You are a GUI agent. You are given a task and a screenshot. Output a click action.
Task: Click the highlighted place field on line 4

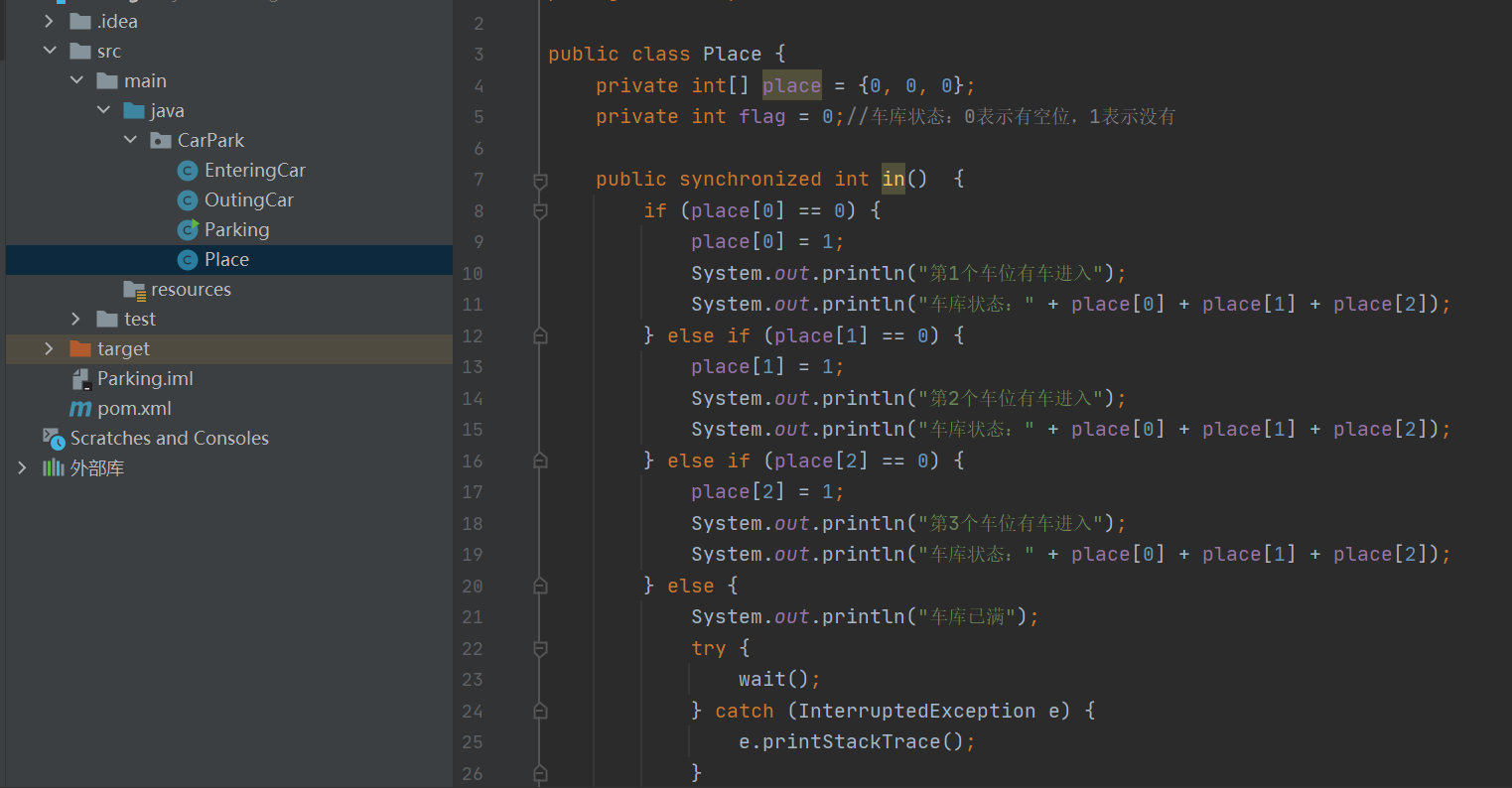pyautogui.click(x=792, y=85)
